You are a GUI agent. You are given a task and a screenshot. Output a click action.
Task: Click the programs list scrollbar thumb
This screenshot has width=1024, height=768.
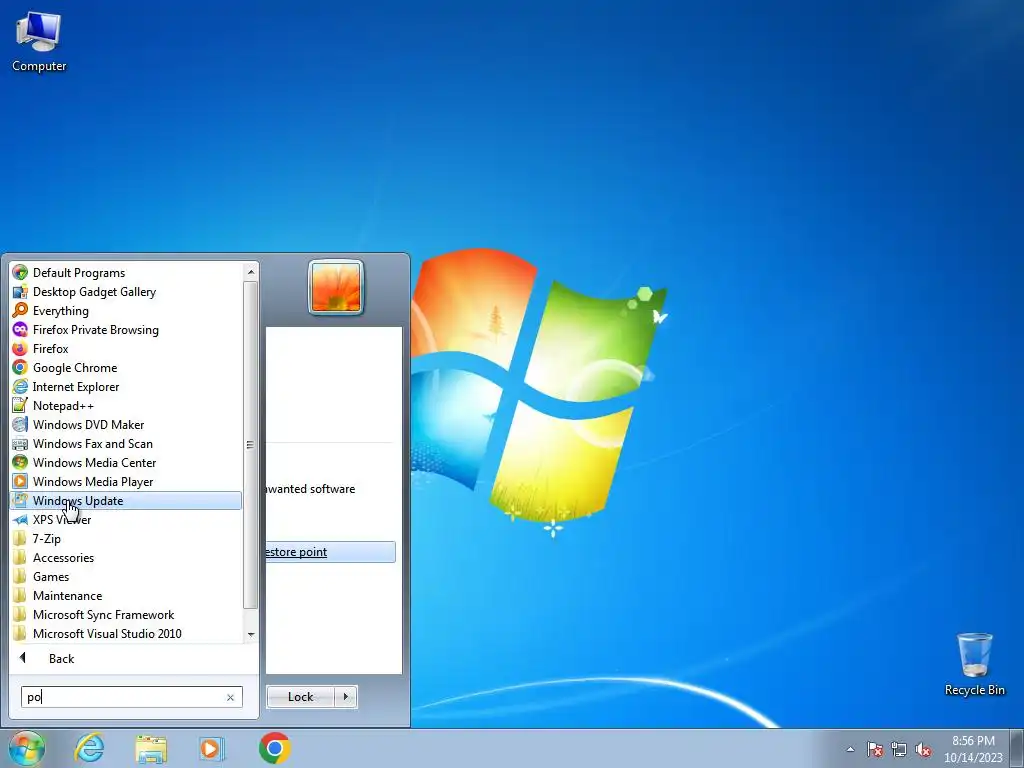[251, 445]
